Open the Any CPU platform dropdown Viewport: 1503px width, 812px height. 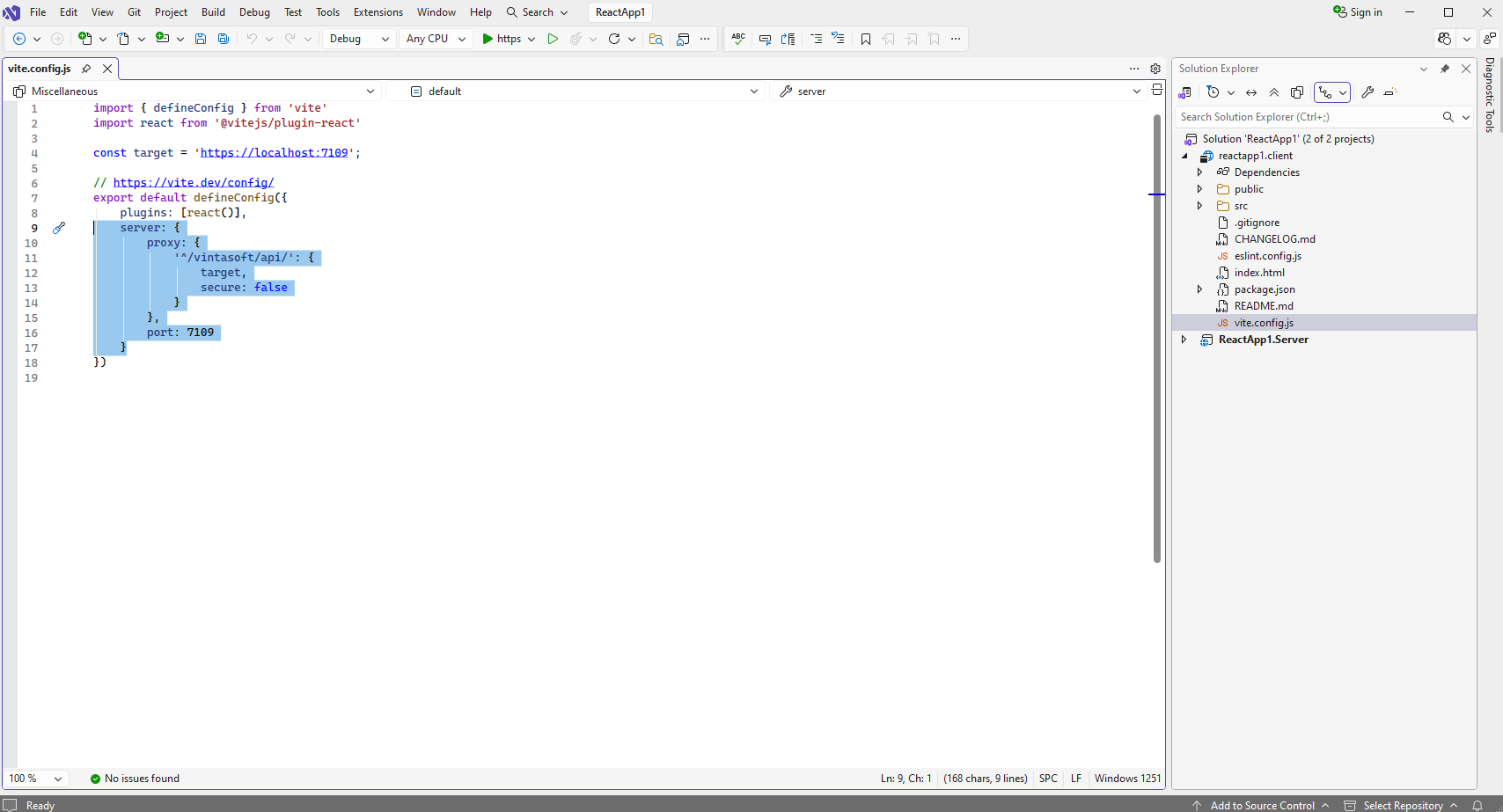click(x=436, y=39)
